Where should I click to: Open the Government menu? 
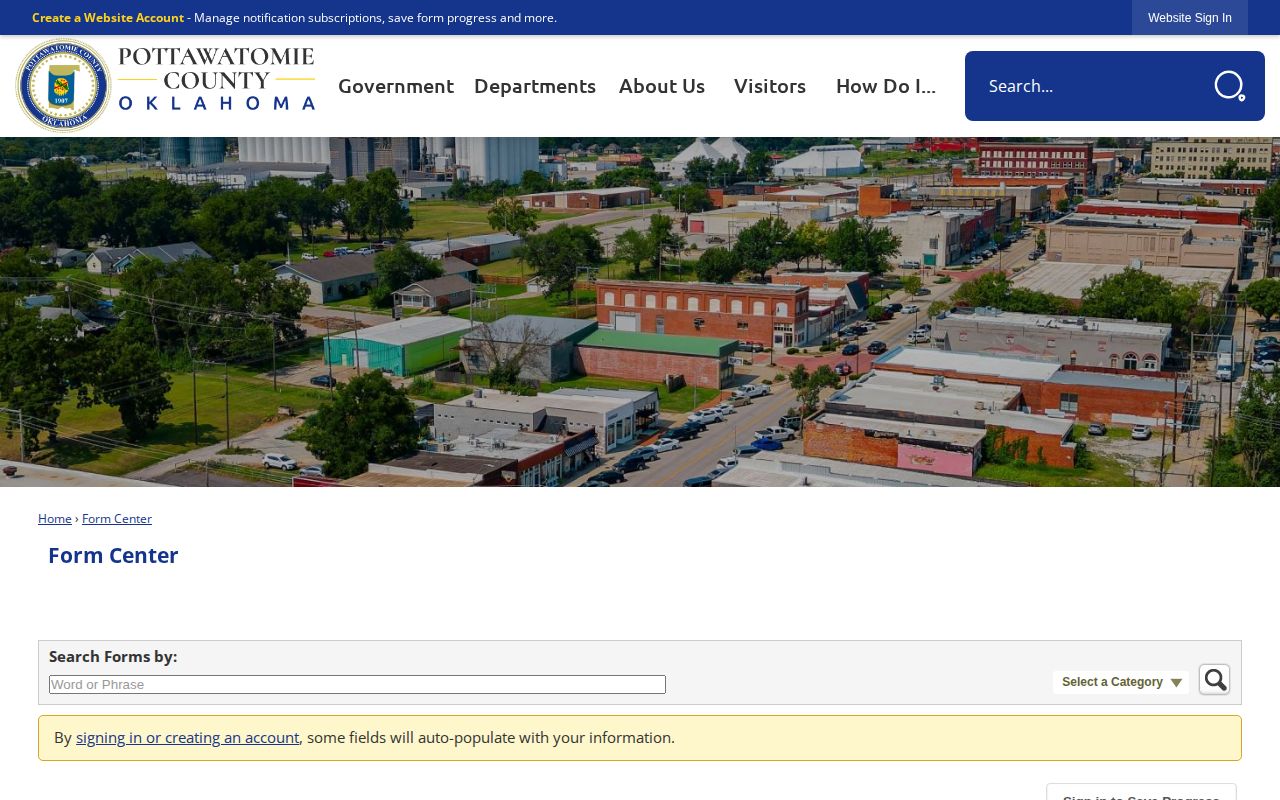396,86
